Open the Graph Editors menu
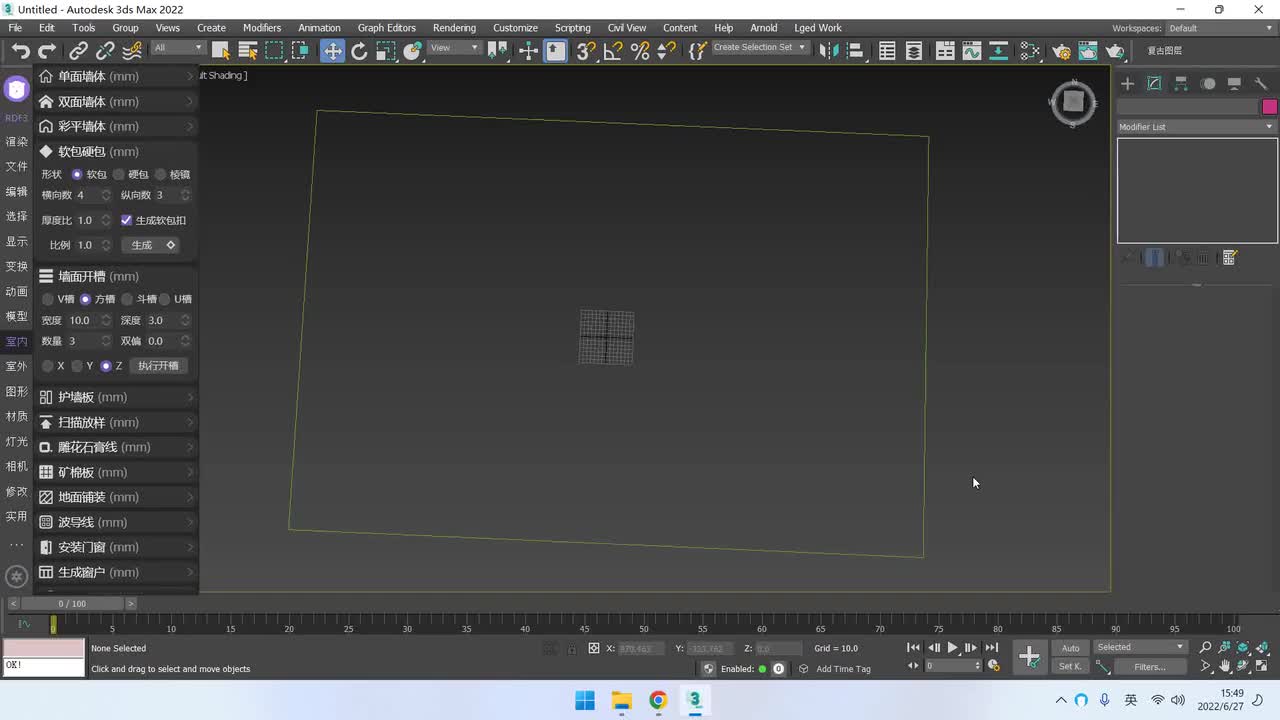The image size is (1280, 720). pyautogui.click(x=386, y=28)
